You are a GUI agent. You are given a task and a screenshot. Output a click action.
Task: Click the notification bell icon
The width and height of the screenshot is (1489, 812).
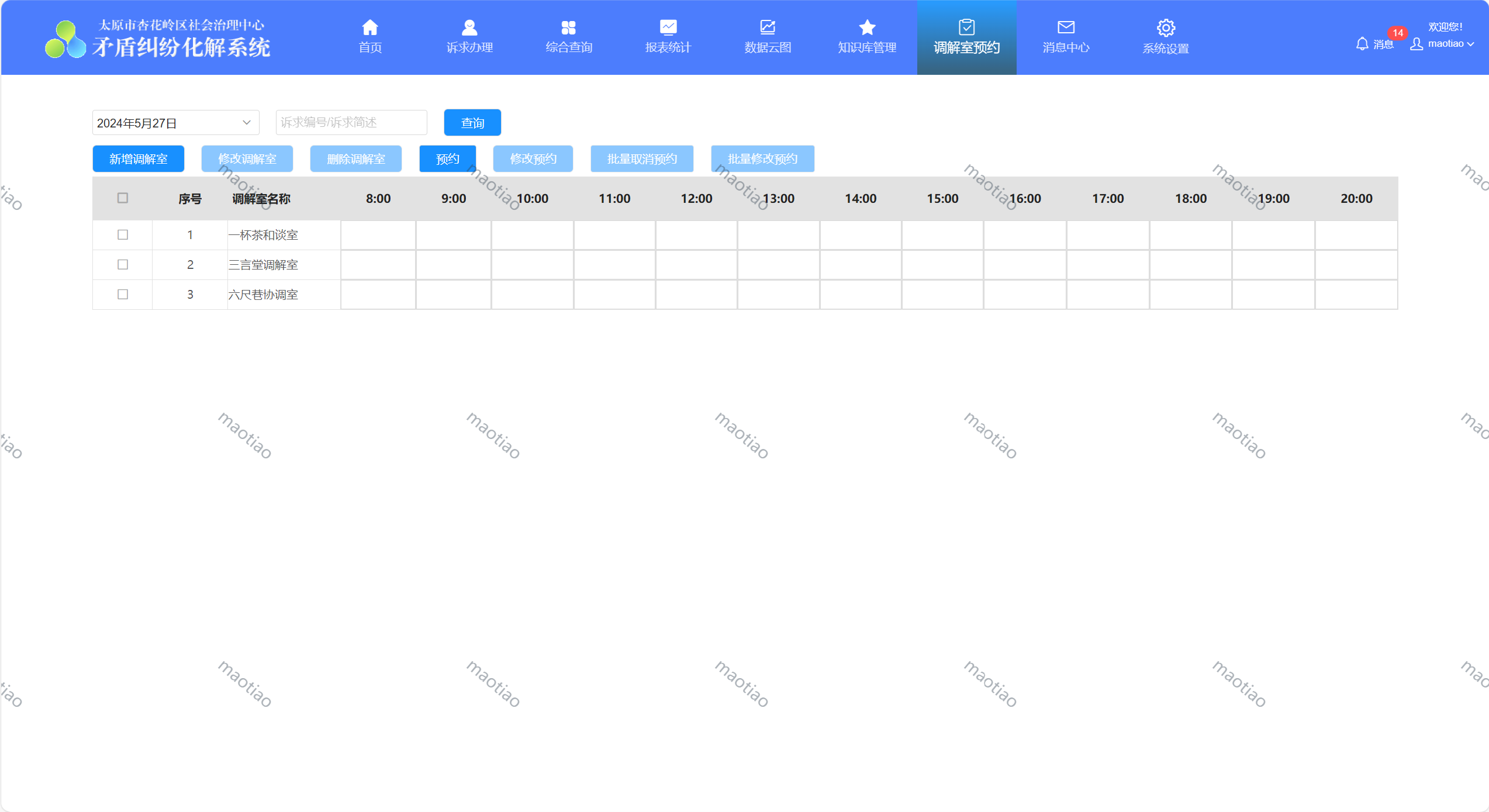tap(1362, 44)
